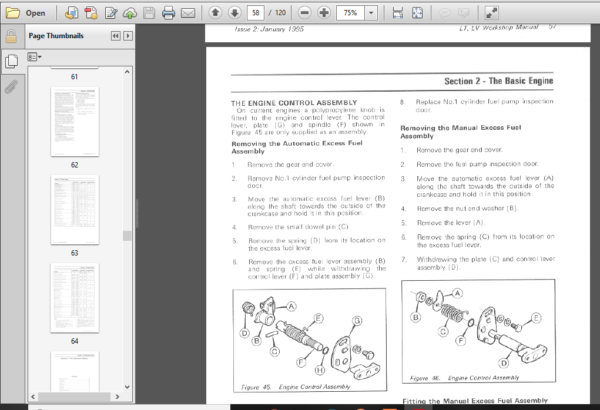Click the Save disk icon
The width and height of the screenshot is (600, 410).
[149, 13]
